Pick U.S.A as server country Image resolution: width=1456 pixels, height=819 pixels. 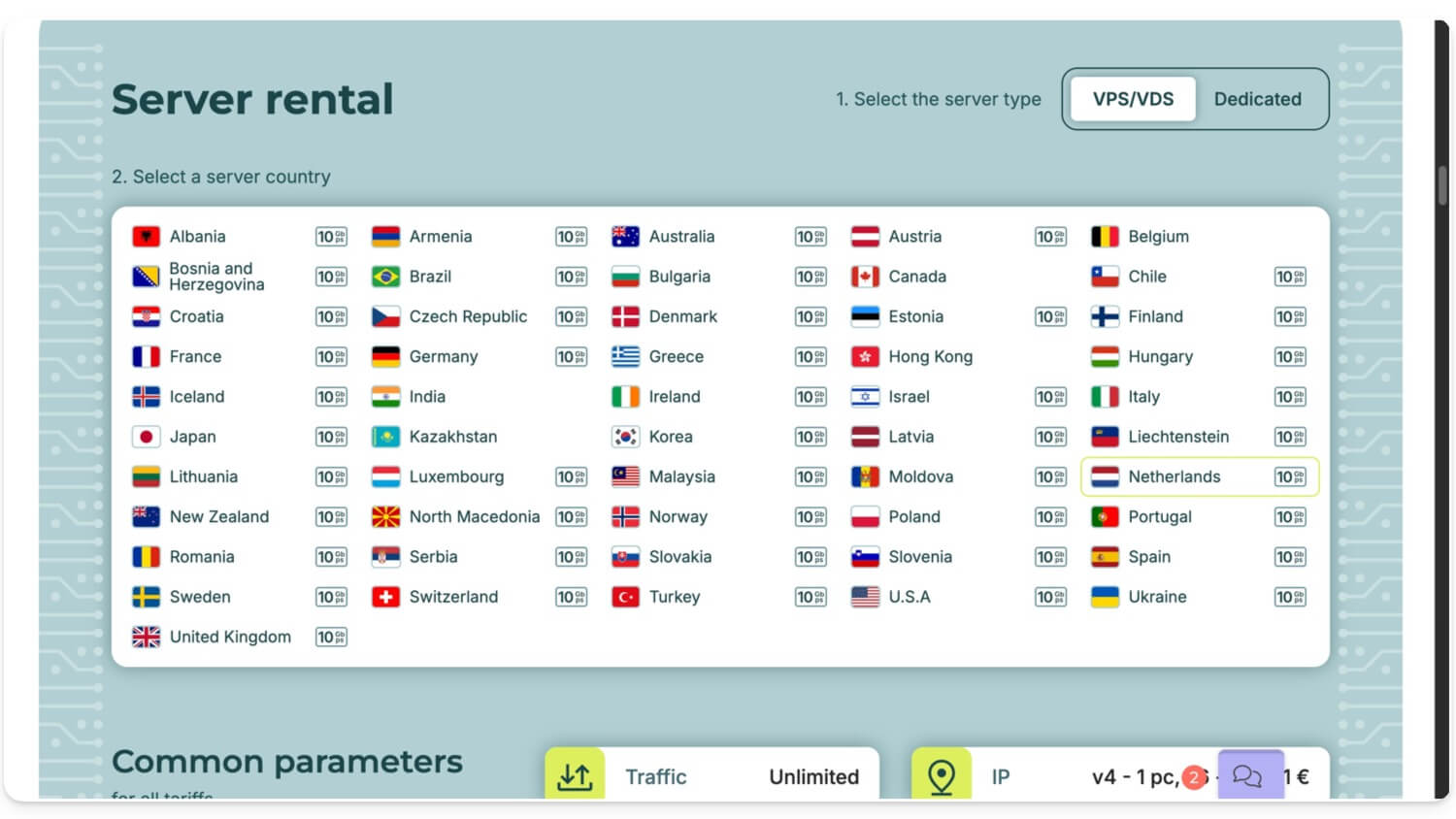click(x=909, y=597)
